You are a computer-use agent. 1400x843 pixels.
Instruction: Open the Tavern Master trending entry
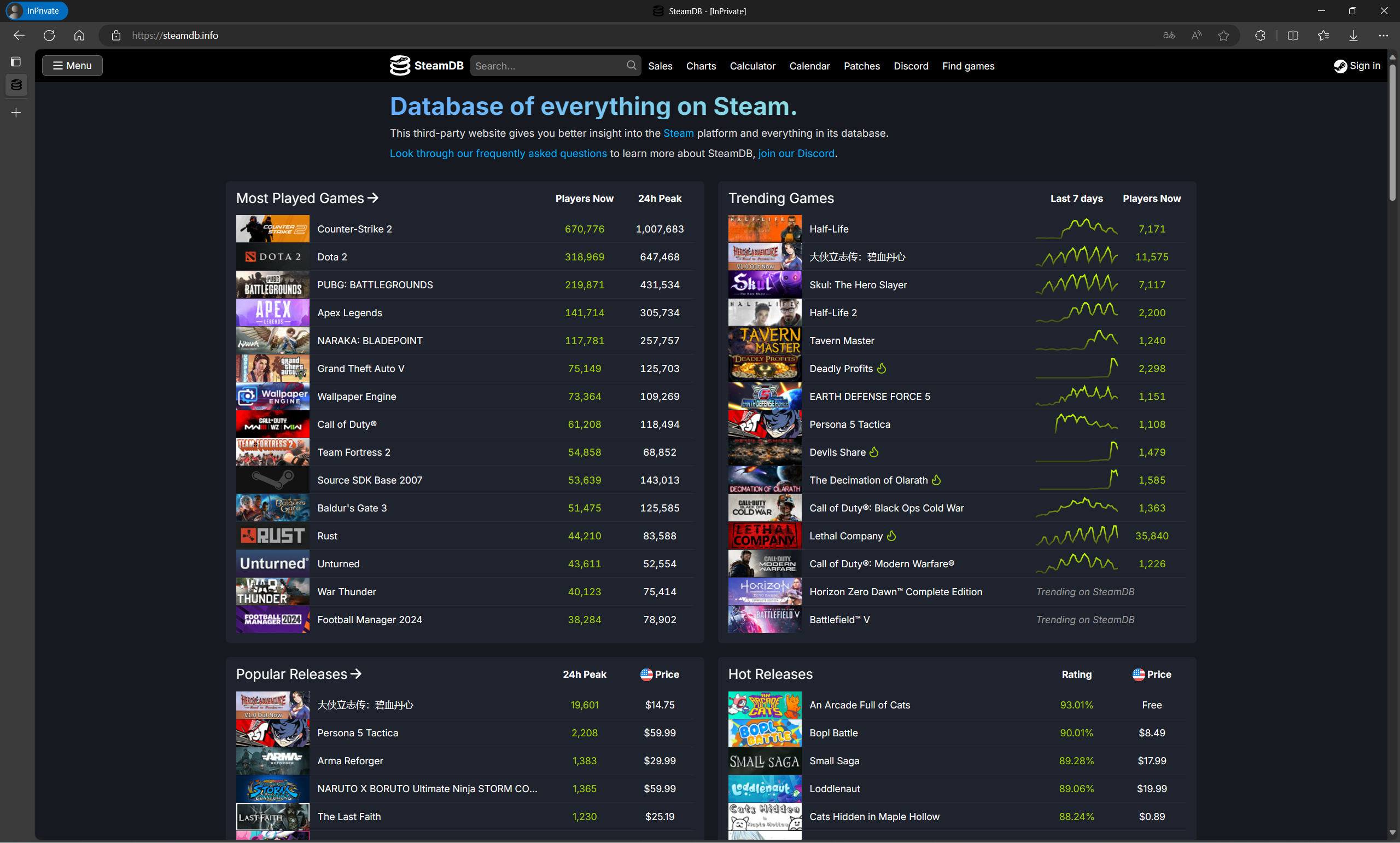tap(841, 340)
